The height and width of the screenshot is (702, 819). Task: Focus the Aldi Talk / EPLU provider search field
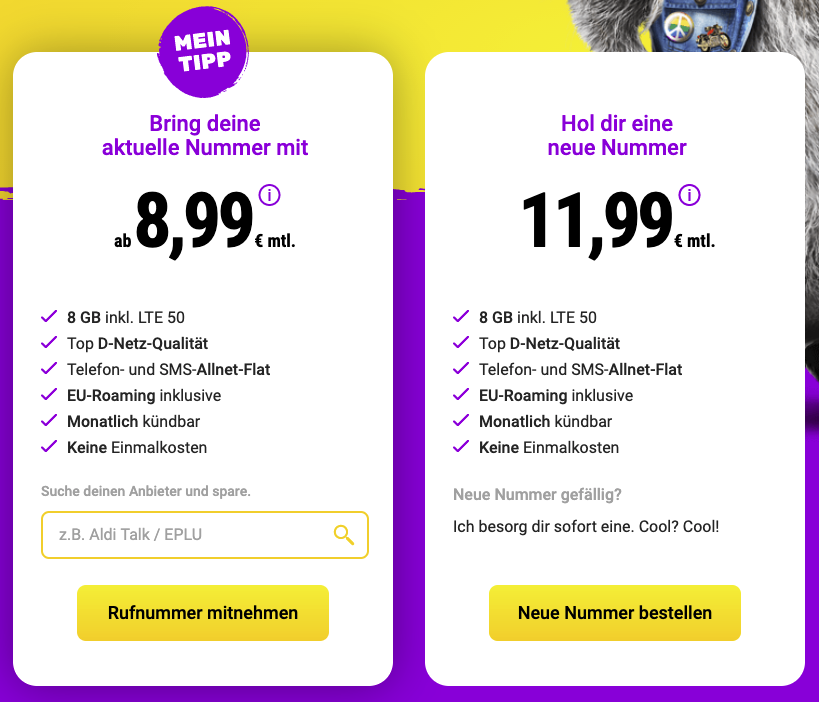(190, 535)
